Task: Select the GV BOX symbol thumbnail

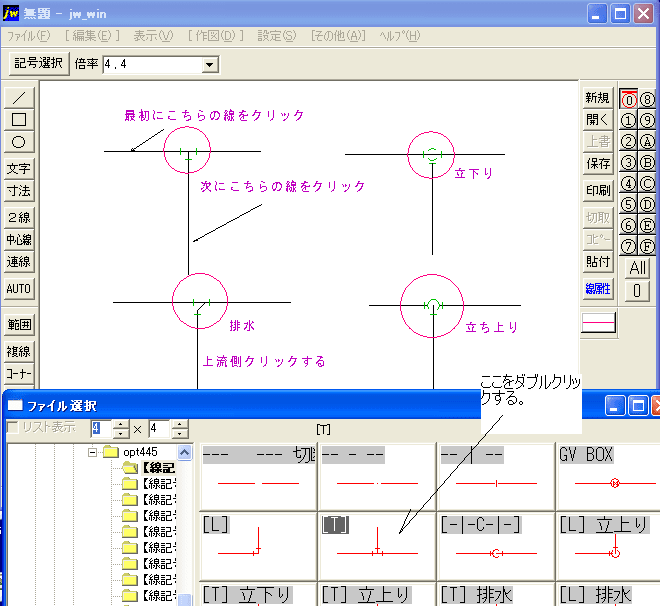Action: [613, 474]
